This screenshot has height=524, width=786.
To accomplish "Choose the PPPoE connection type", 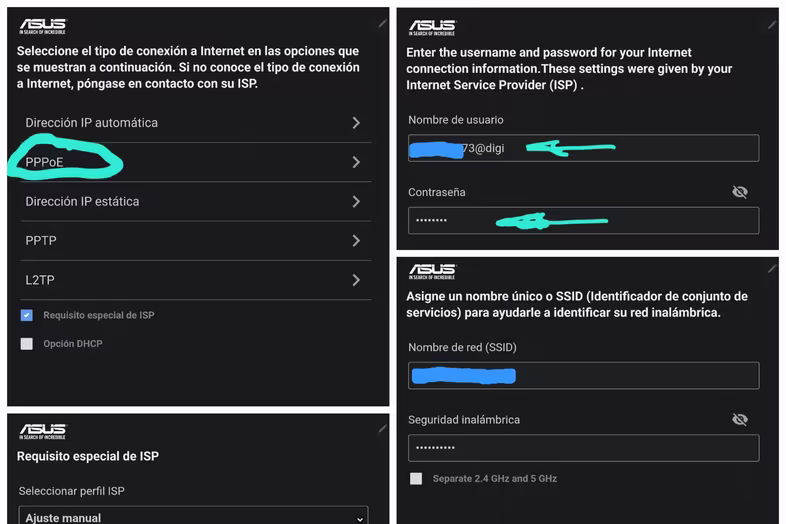I will [196, 162].
